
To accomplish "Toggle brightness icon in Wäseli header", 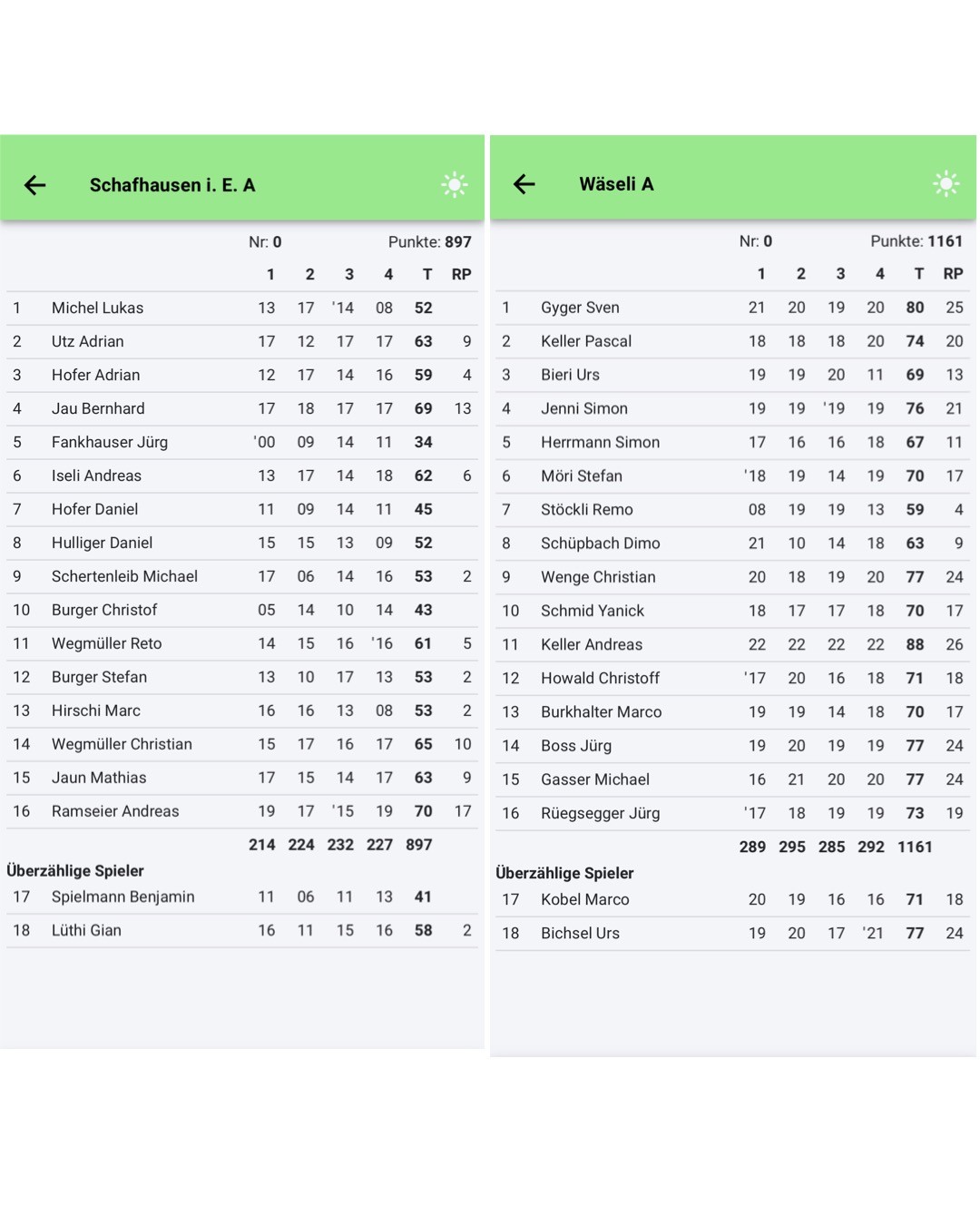I will coord(946,184).
